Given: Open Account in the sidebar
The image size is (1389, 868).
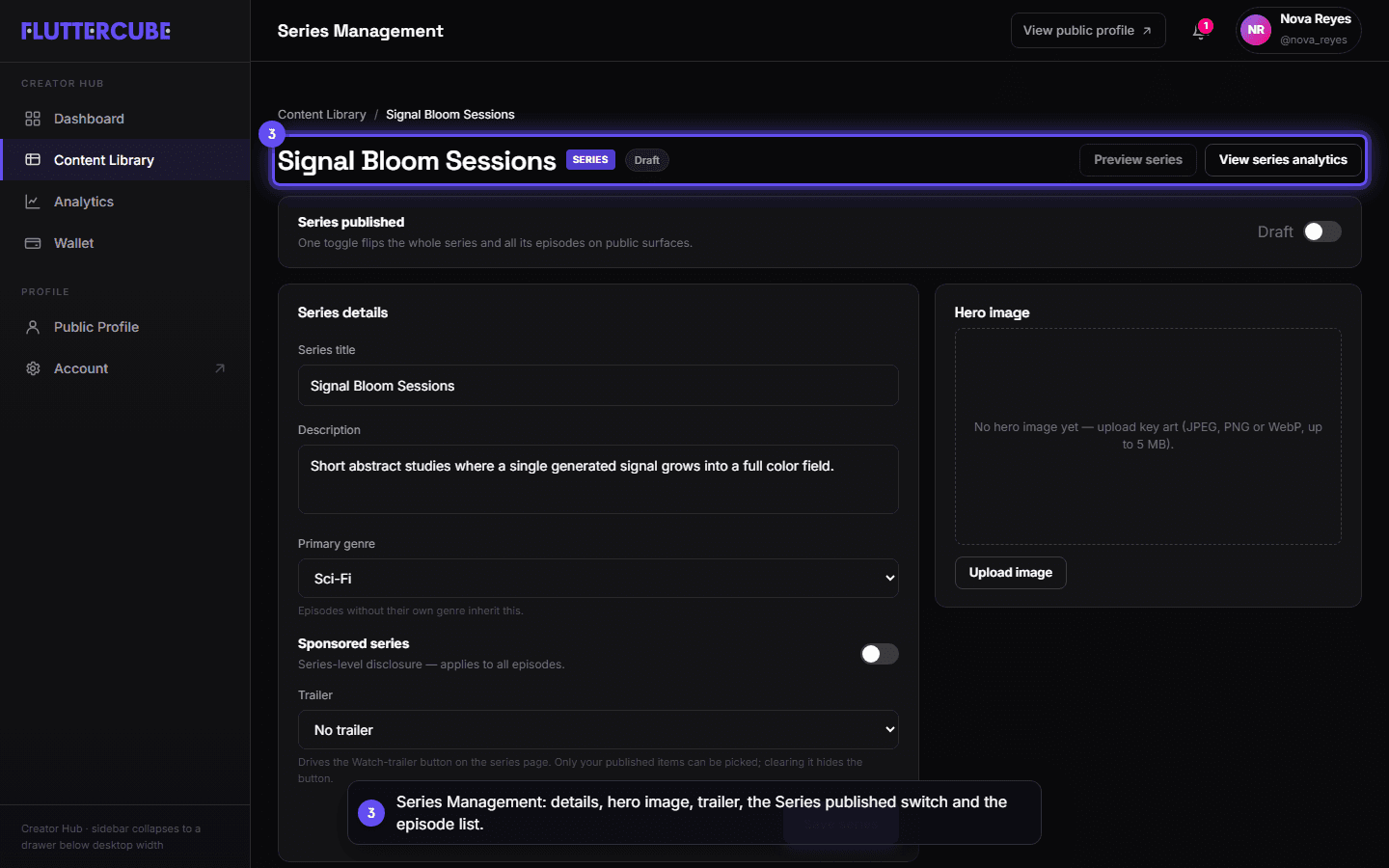Looking at the screenshot, I should pos(125,368).
